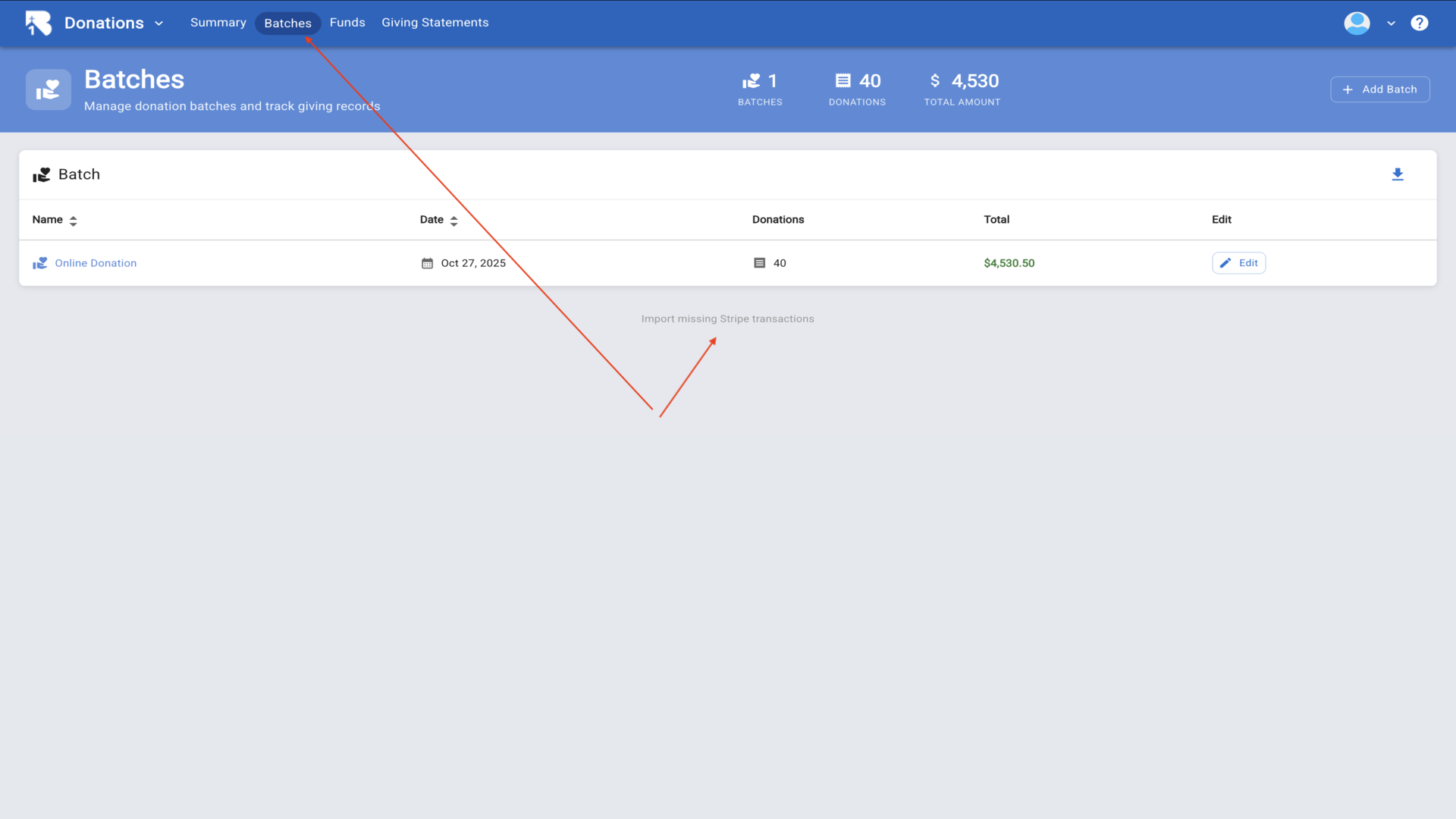Go to Giving Statements tab
Image resolution: width=1456 pixels, height=819 pixels.
coord(435,23)
